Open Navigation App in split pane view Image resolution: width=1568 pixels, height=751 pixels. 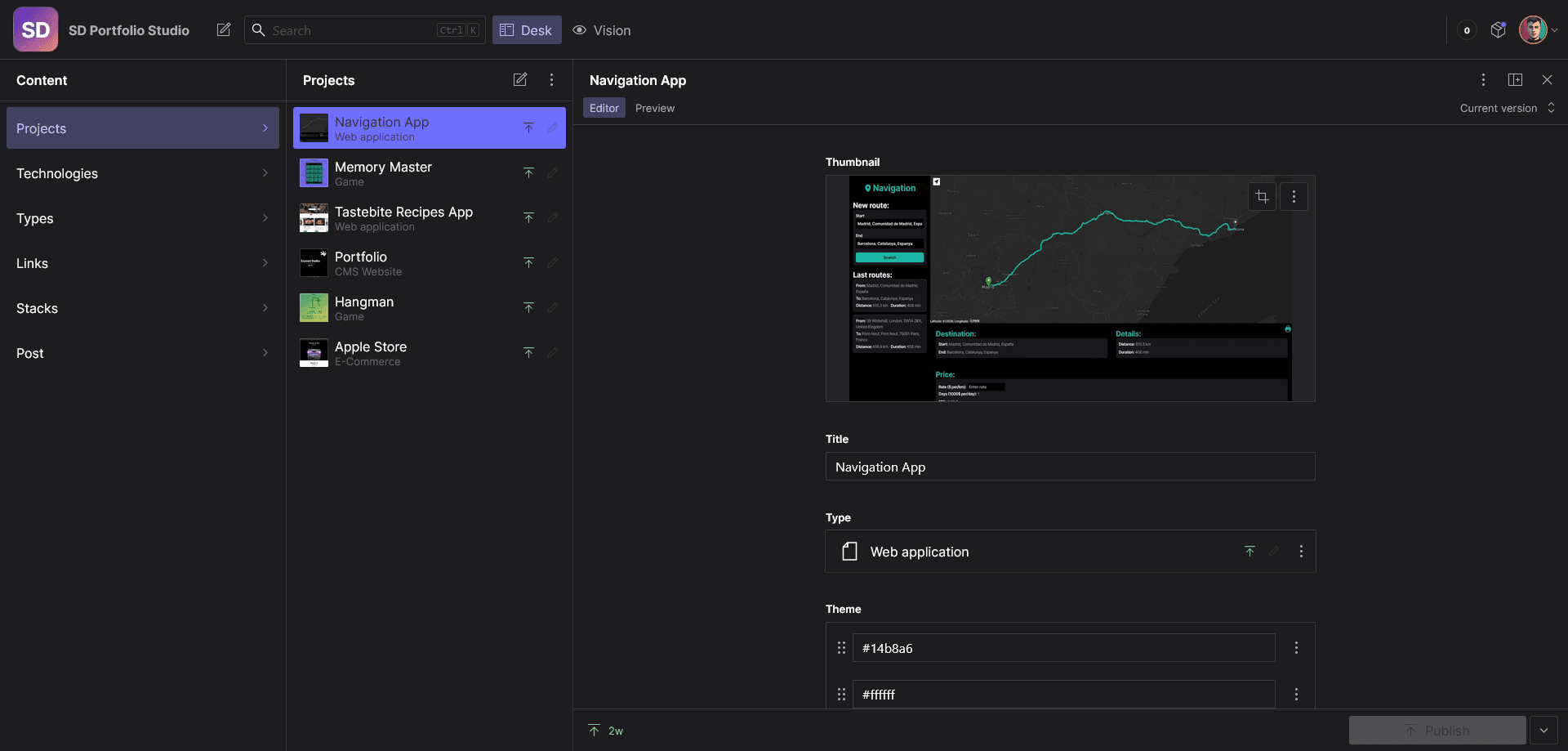(x=1516, y=79)
